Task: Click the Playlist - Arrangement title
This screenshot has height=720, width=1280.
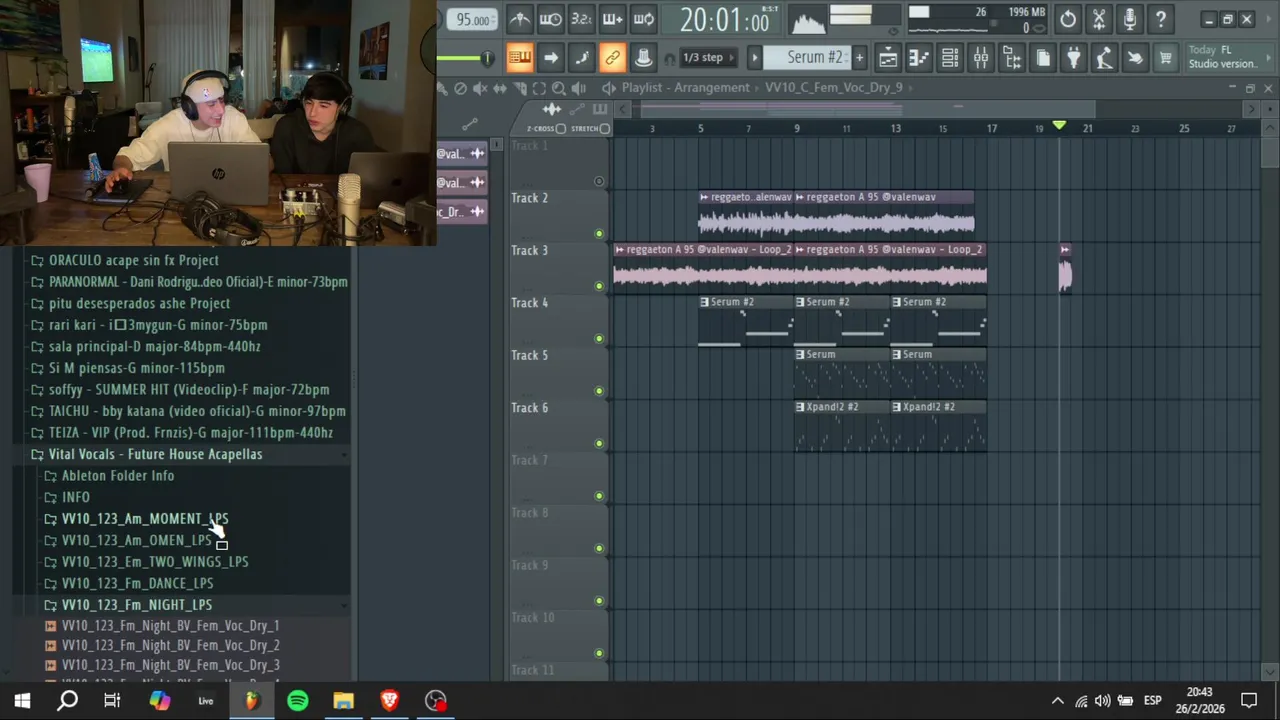Action: pos(685,88)
